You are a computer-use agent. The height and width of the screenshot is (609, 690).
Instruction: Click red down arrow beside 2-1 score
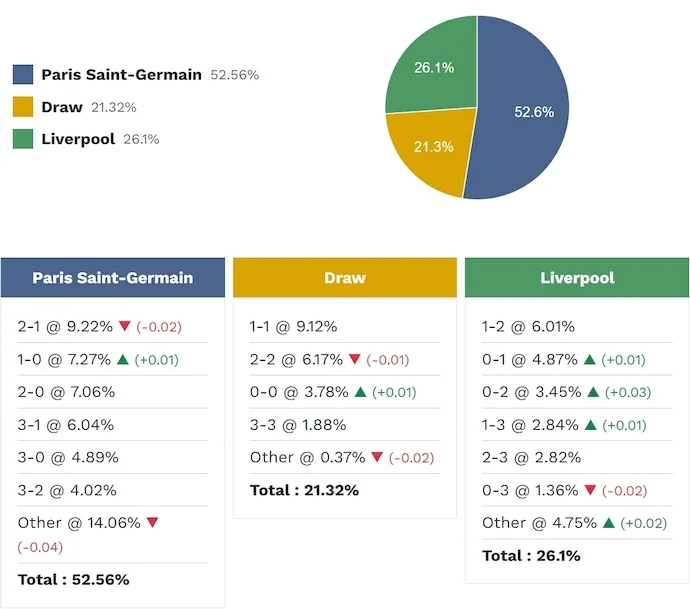(x=125, y=327)
